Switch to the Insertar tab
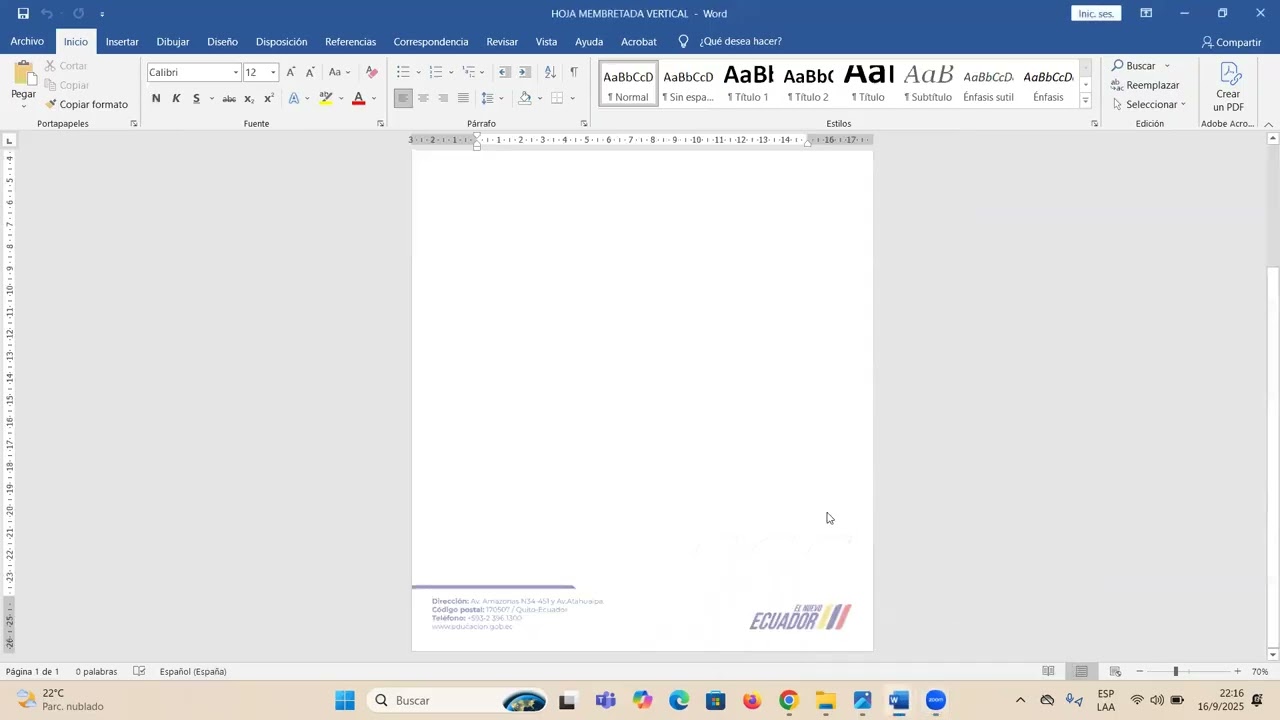This screenshot has height=720, width=1280. pos(122,42)
